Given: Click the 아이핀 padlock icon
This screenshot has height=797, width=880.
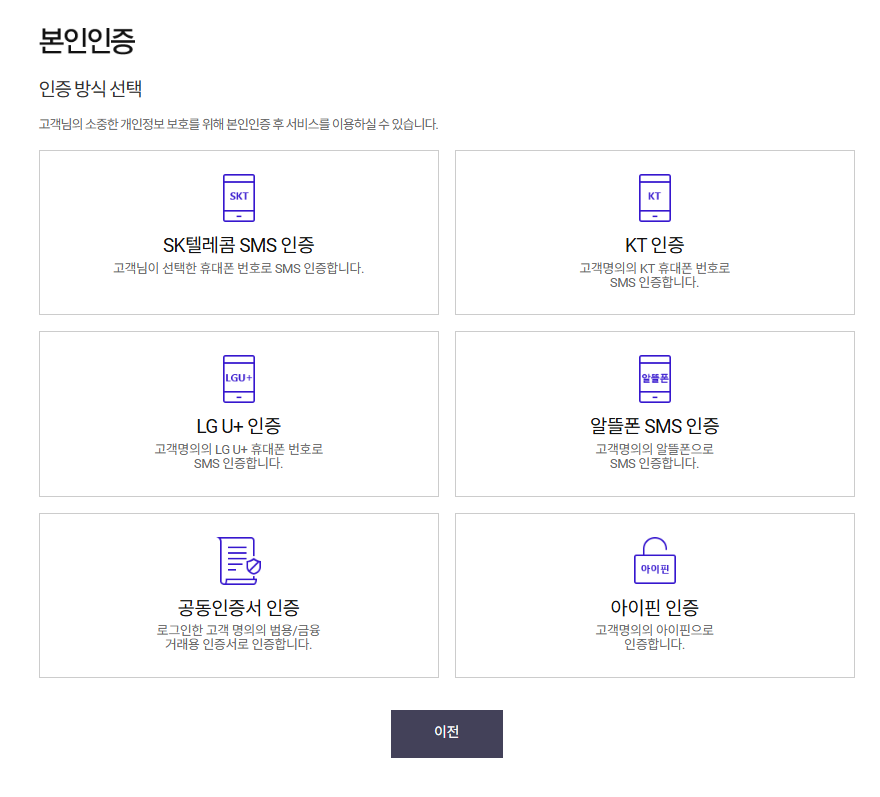Looking at the screenshot, I should tap(654, 561).
